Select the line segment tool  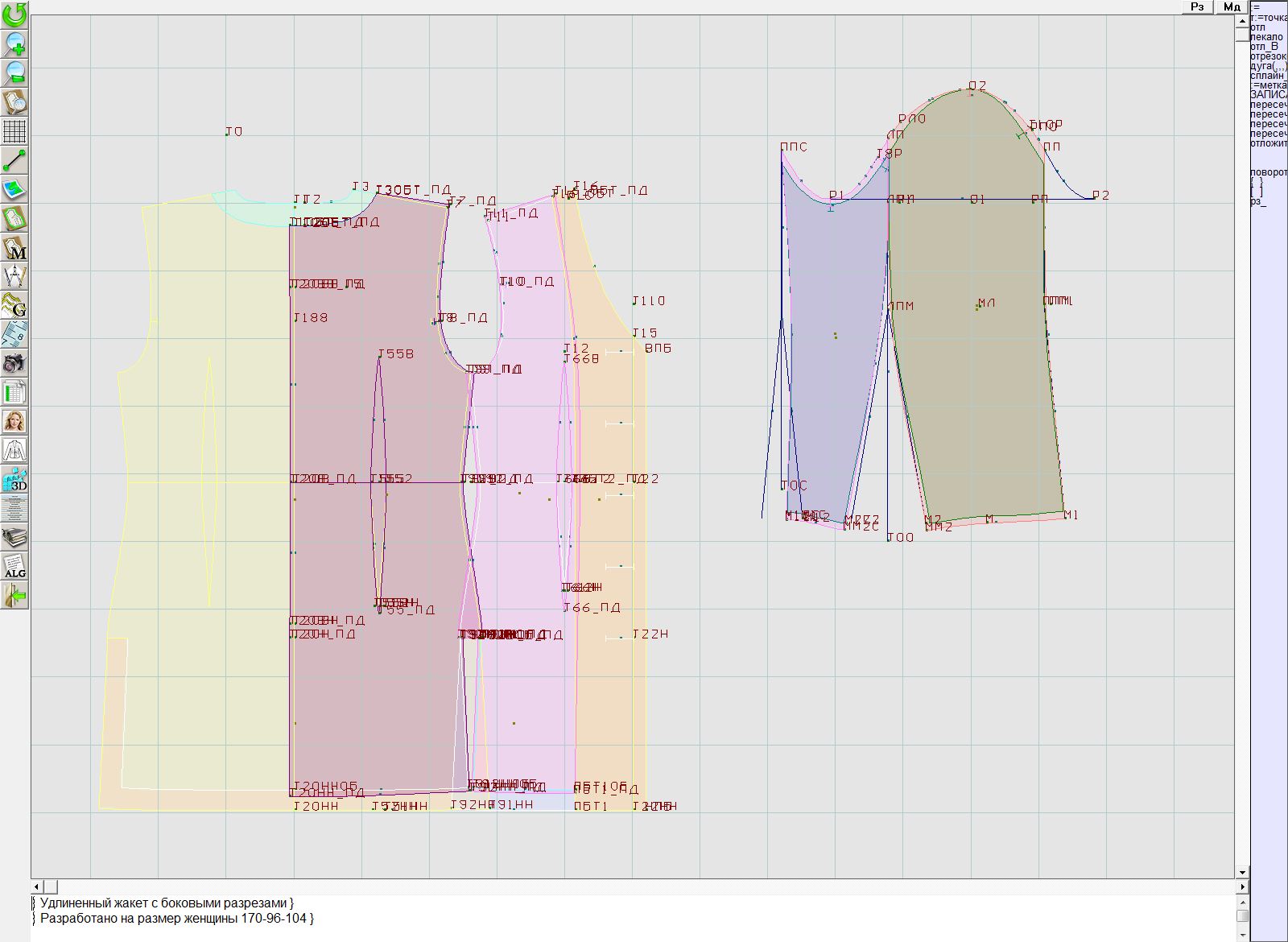pos(14,160)
